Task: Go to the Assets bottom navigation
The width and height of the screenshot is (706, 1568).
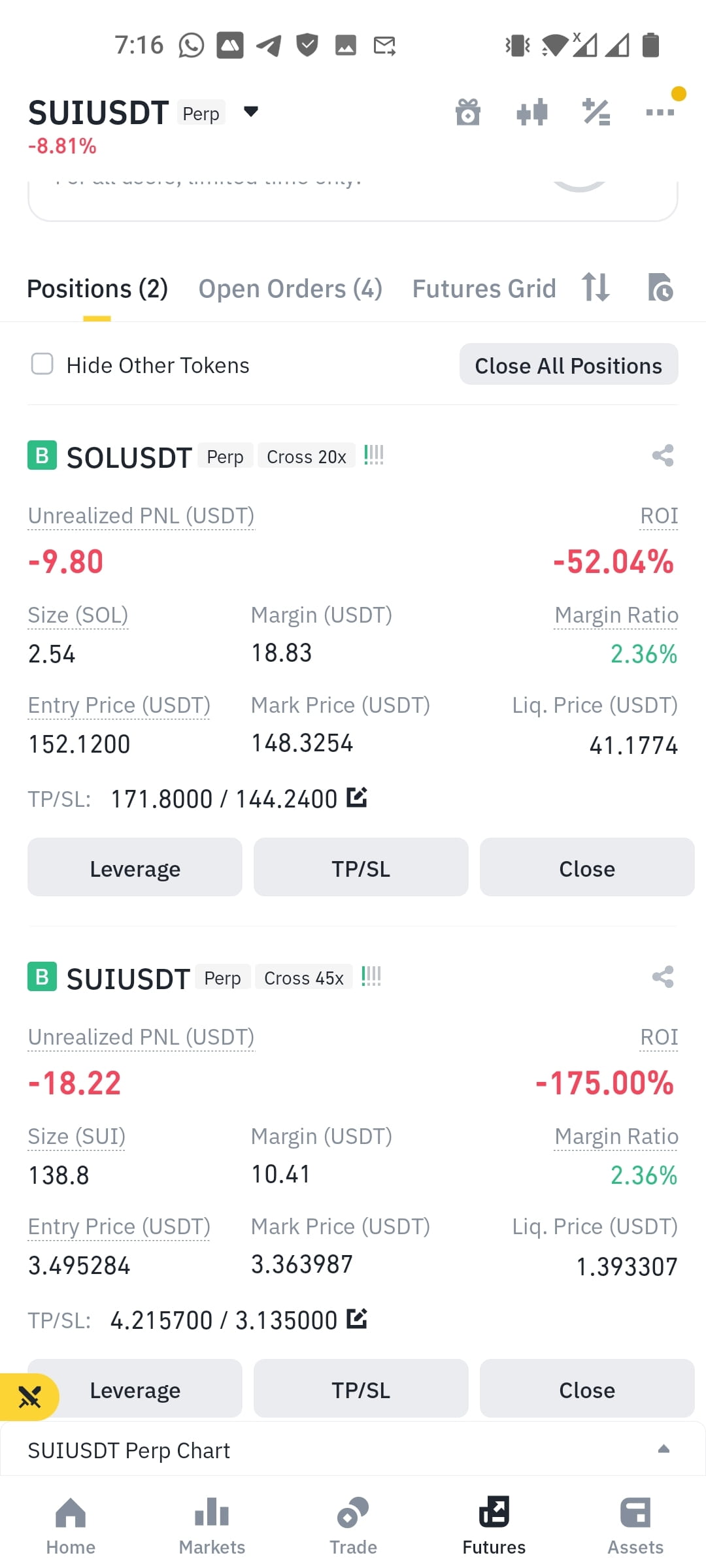Action: pos(635,1526)
